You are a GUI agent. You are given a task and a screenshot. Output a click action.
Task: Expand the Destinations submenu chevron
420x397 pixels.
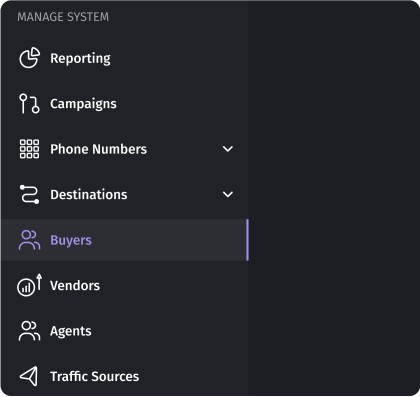tap(228, 194)
